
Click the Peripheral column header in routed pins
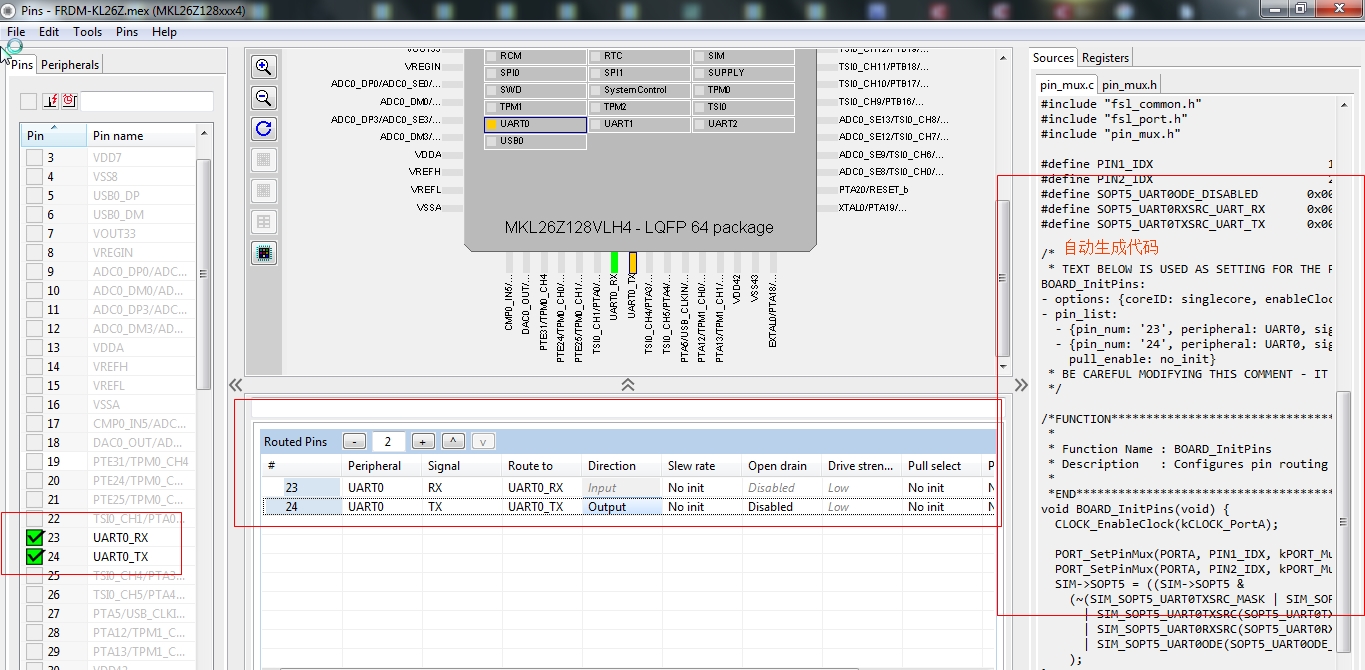coord(382,466)
